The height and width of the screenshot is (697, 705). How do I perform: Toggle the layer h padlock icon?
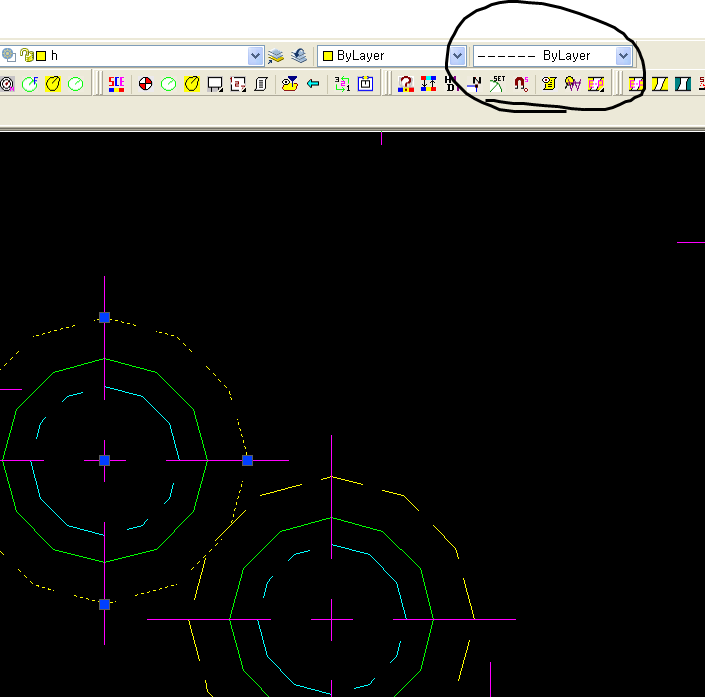[x=27, y=56]
